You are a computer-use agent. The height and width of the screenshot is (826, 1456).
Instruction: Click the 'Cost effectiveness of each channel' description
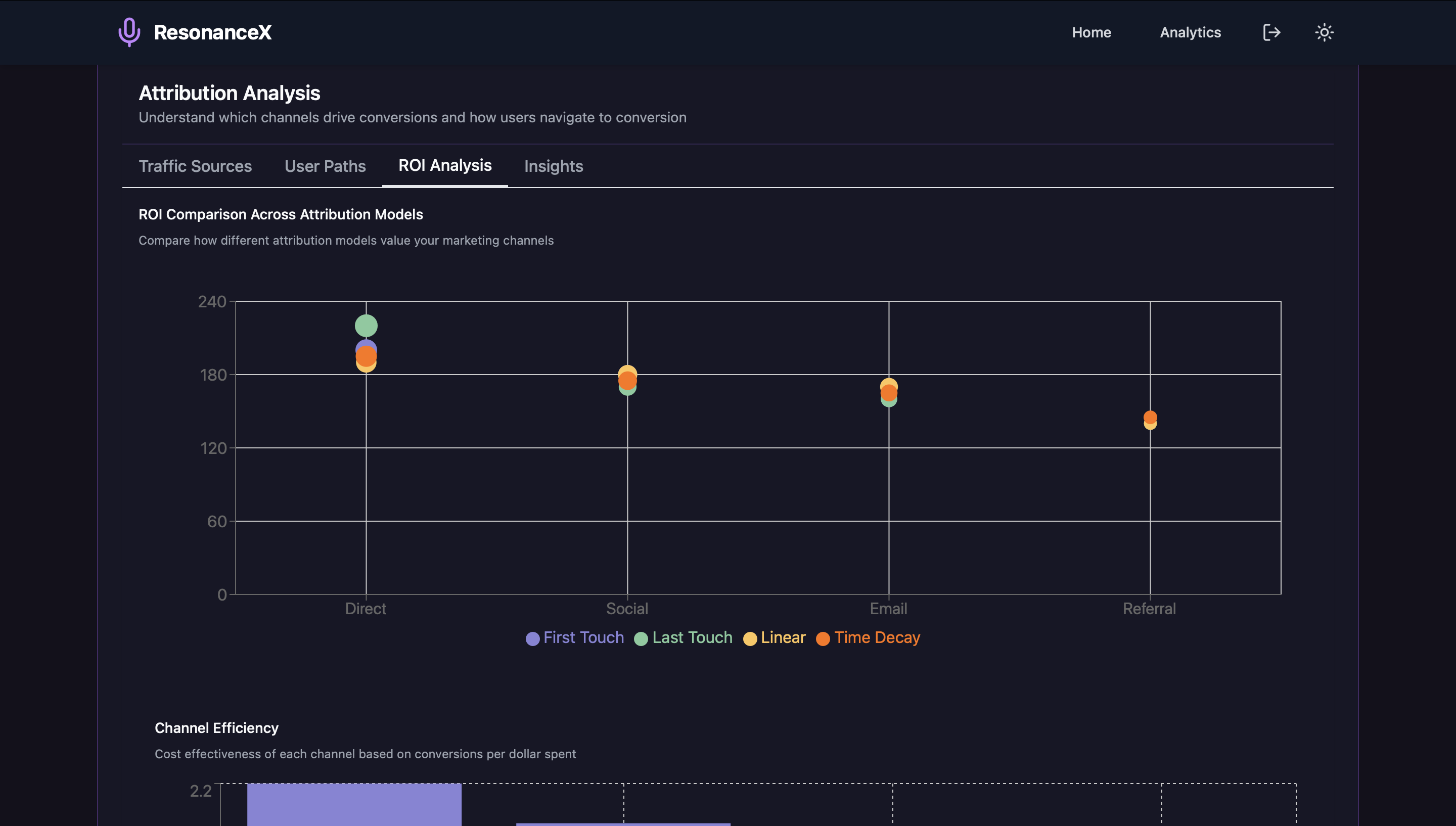[x=366, y=754]
